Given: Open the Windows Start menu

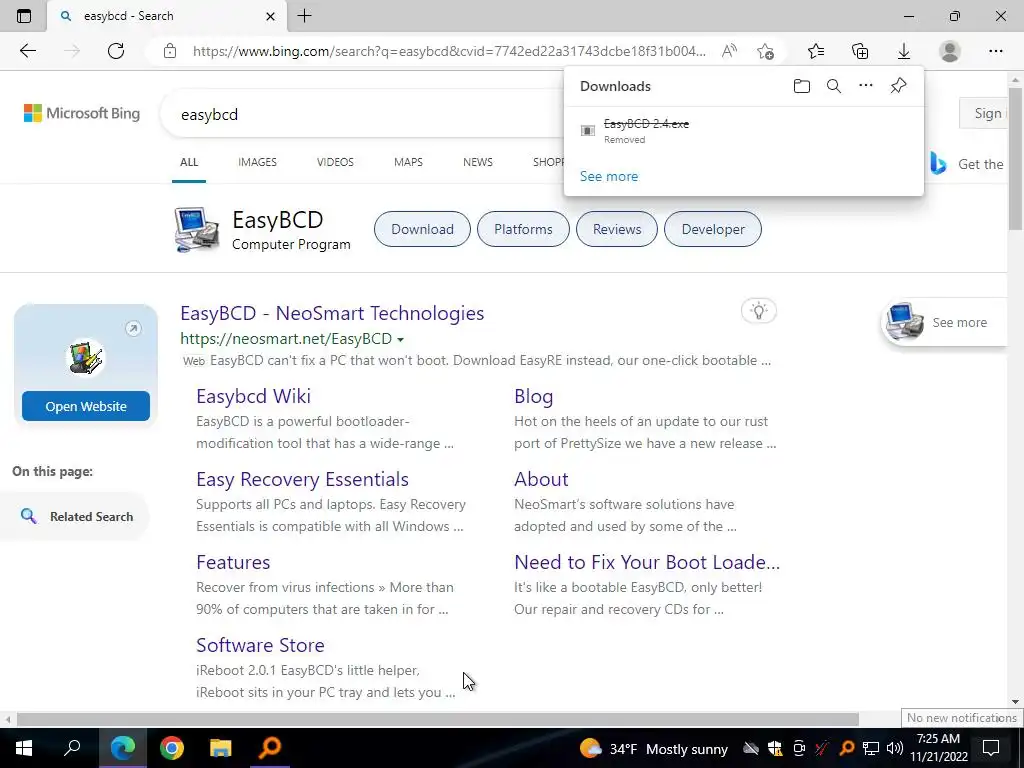Looking at the screenshot, I should pos(24,748).
